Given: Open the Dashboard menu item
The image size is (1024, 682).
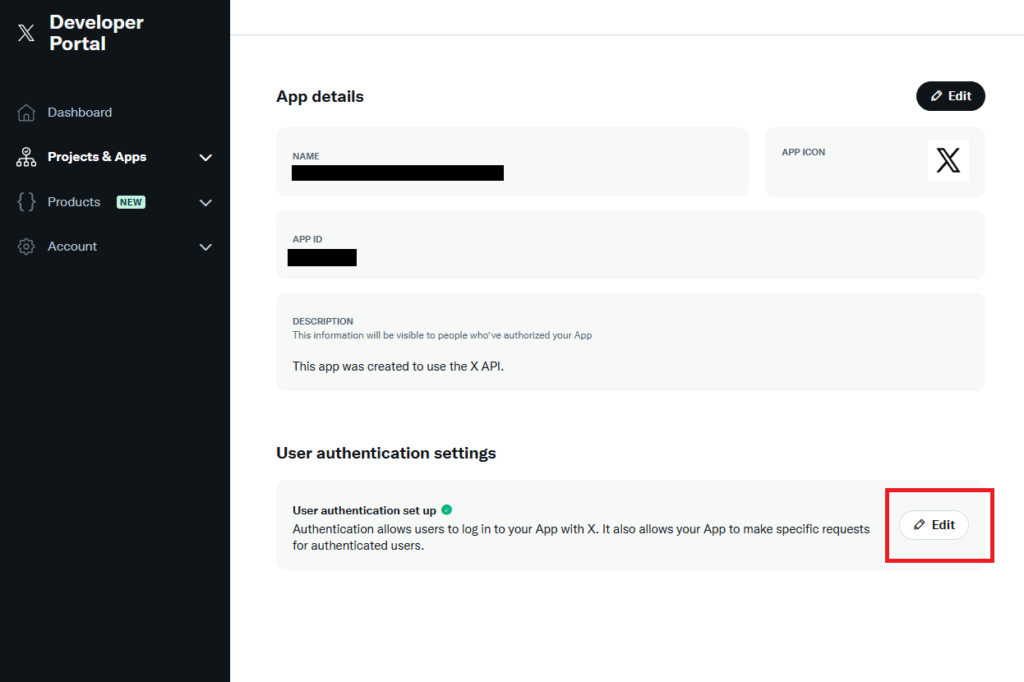Looking at the screenshot, I should (x=80, y=113).
